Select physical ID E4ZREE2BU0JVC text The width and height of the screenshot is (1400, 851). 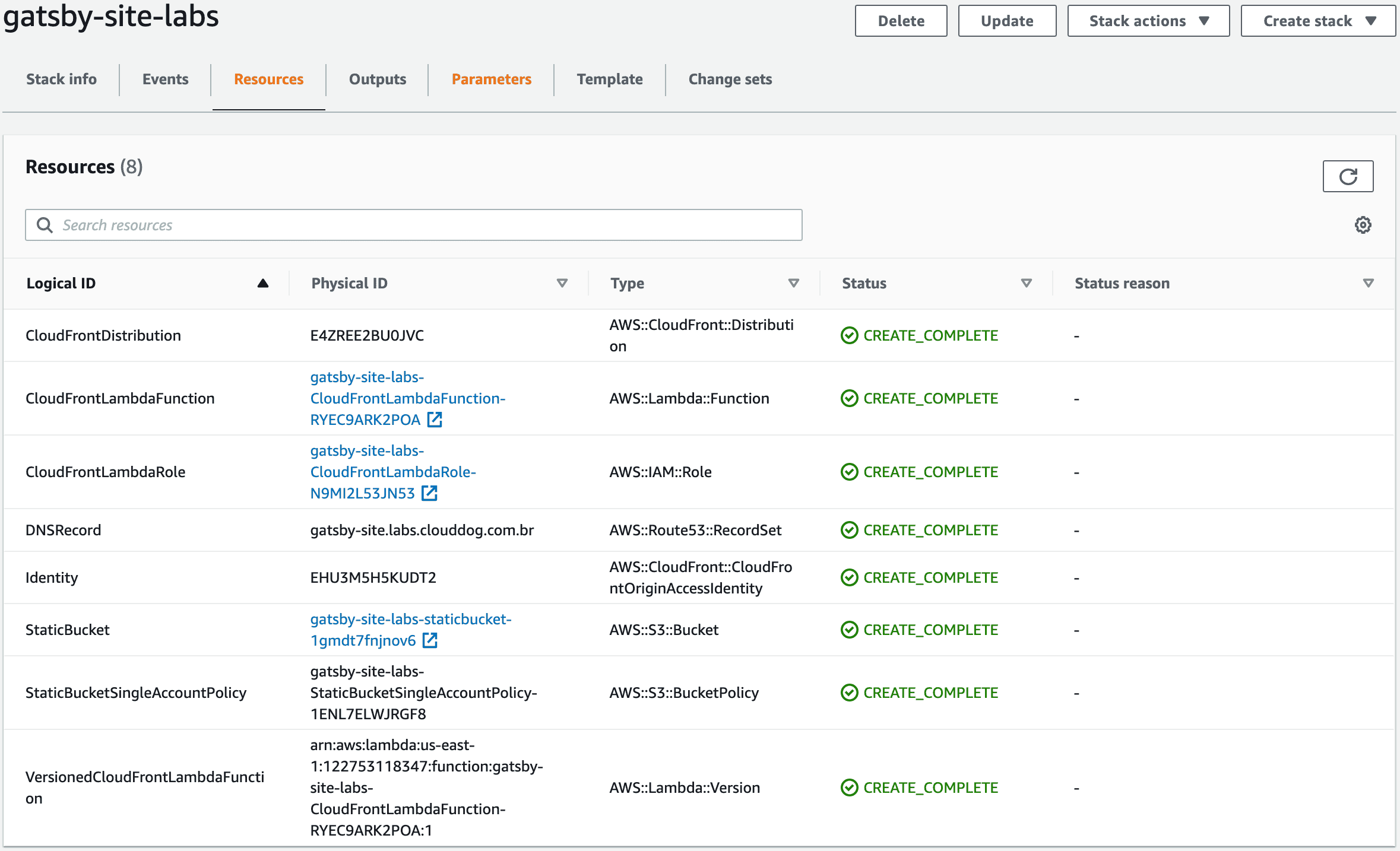pos(367,335)
